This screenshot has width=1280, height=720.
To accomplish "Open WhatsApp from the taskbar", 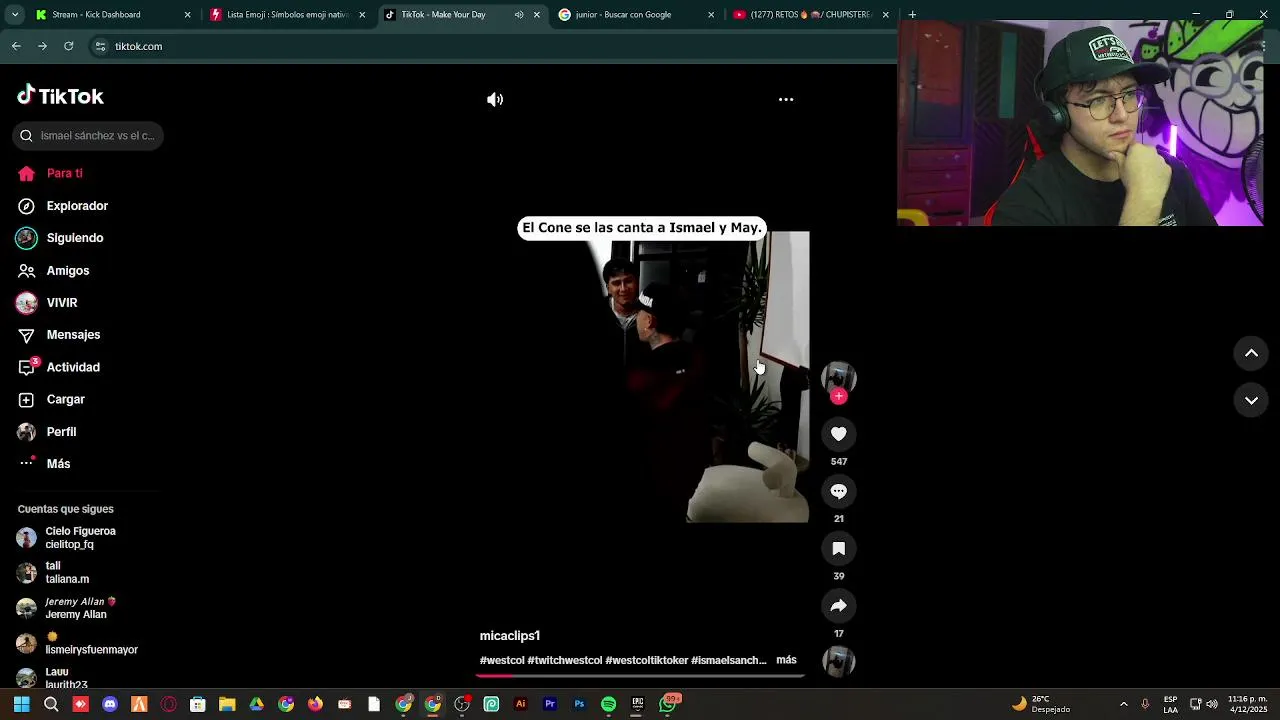I will (667, 704).
